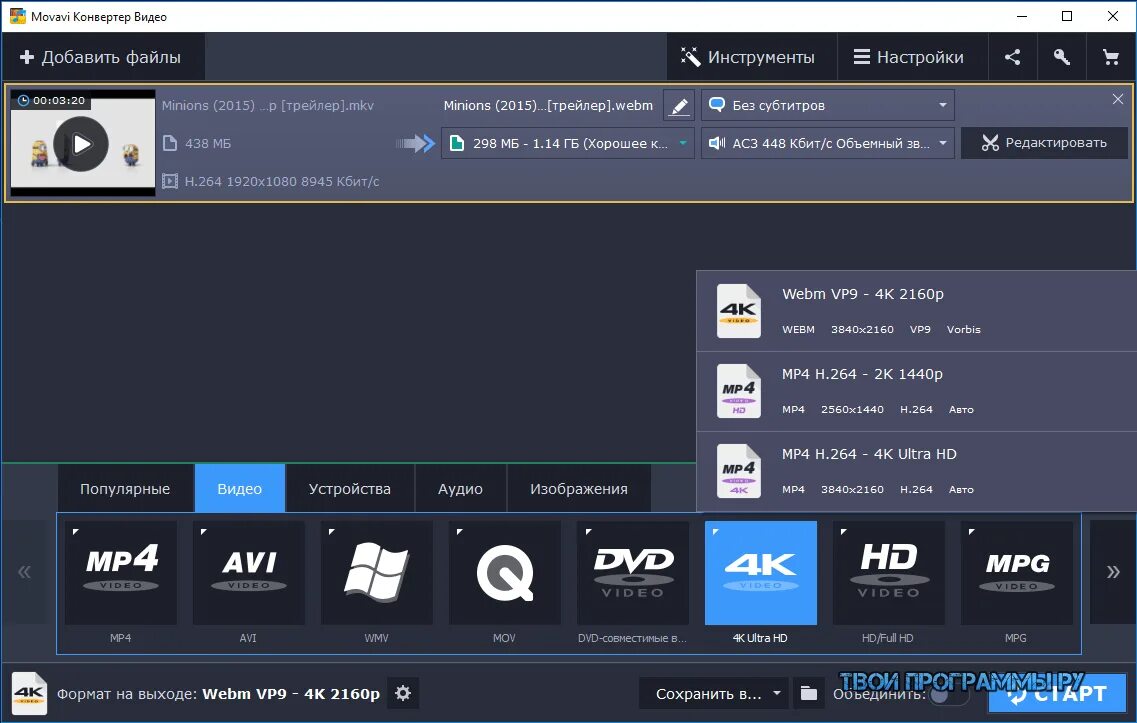Switch to the Популярные tab
Screen dimensions: 1137x723
click(x=125, y=489)
